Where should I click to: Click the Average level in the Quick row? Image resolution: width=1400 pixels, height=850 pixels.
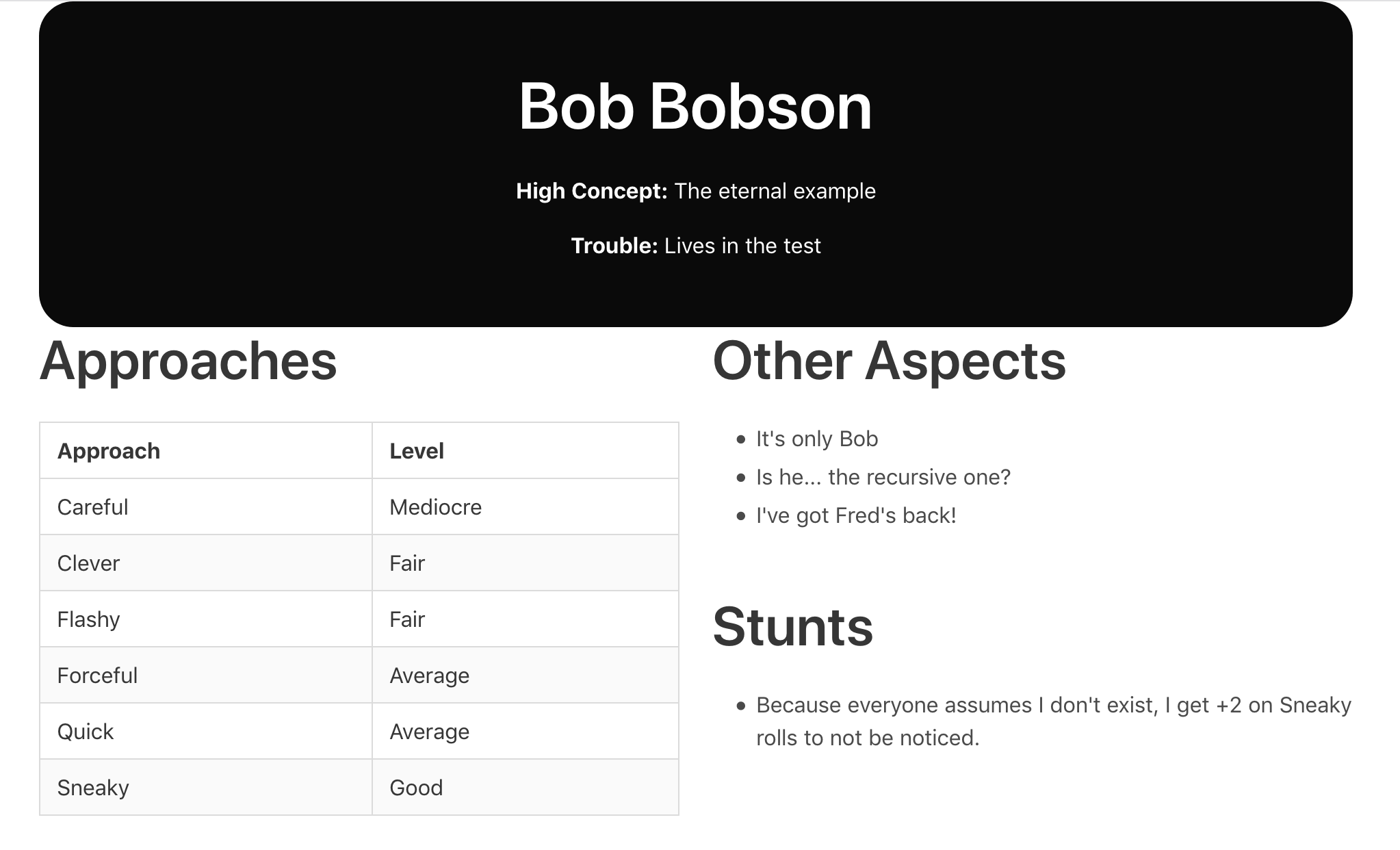pyautogui.click(x=429, y=732)
